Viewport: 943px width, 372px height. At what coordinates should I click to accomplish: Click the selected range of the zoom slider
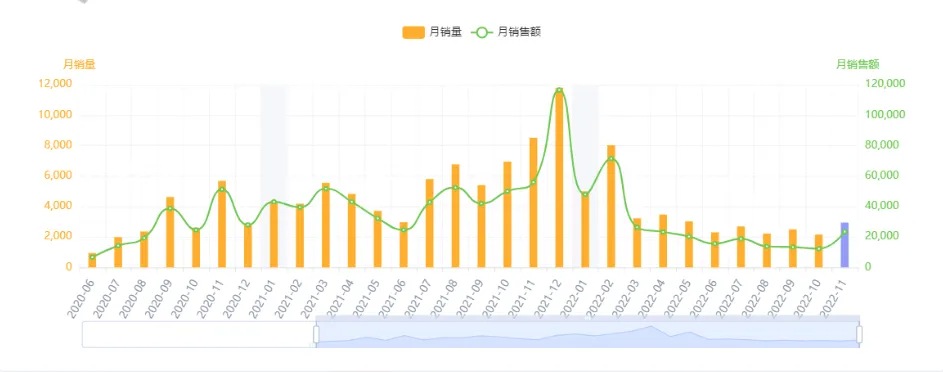[x=588, y=335]
